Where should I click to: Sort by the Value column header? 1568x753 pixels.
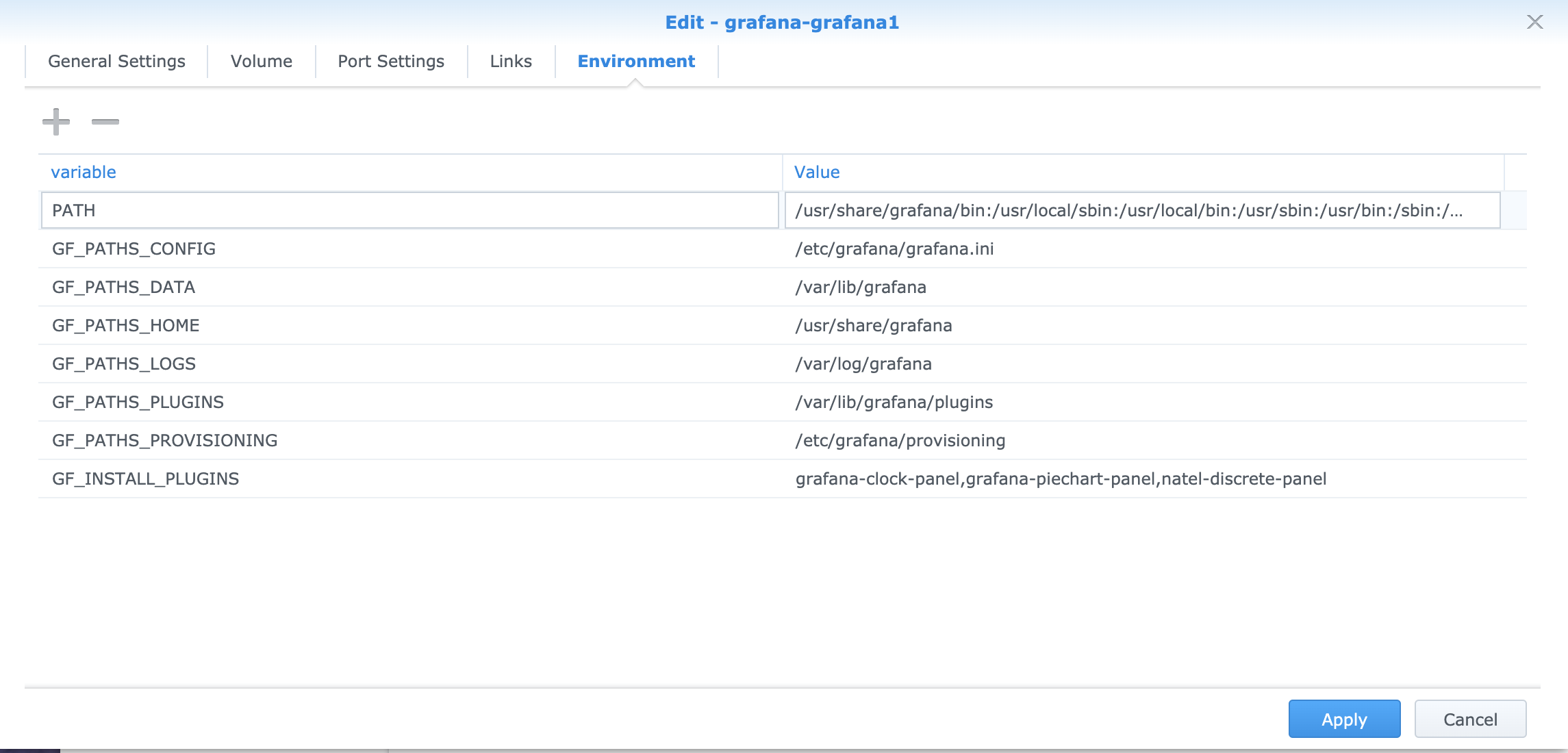(x=816, y=172)
